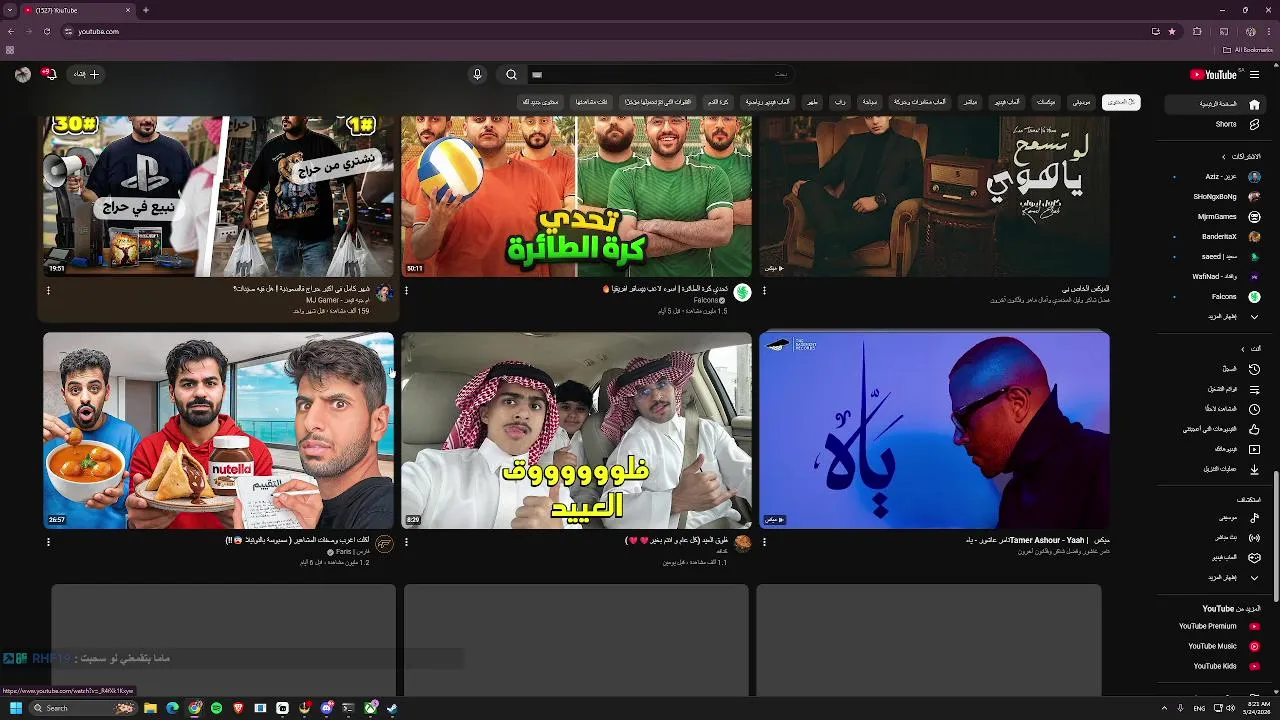Image resolution: width=1280 pixels, height=720 pixels.
Task: Select the Live (مباشر) filter chip
Action: (x=970, y=102)
